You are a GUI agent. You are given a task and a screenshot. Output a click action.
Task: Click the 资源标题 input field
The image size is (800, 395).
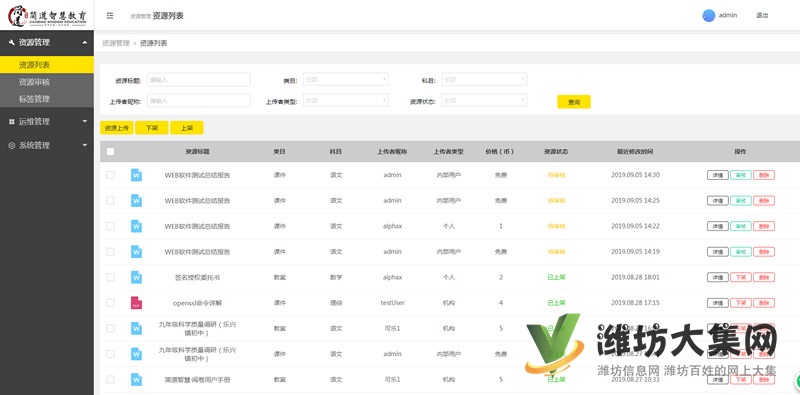198,80
